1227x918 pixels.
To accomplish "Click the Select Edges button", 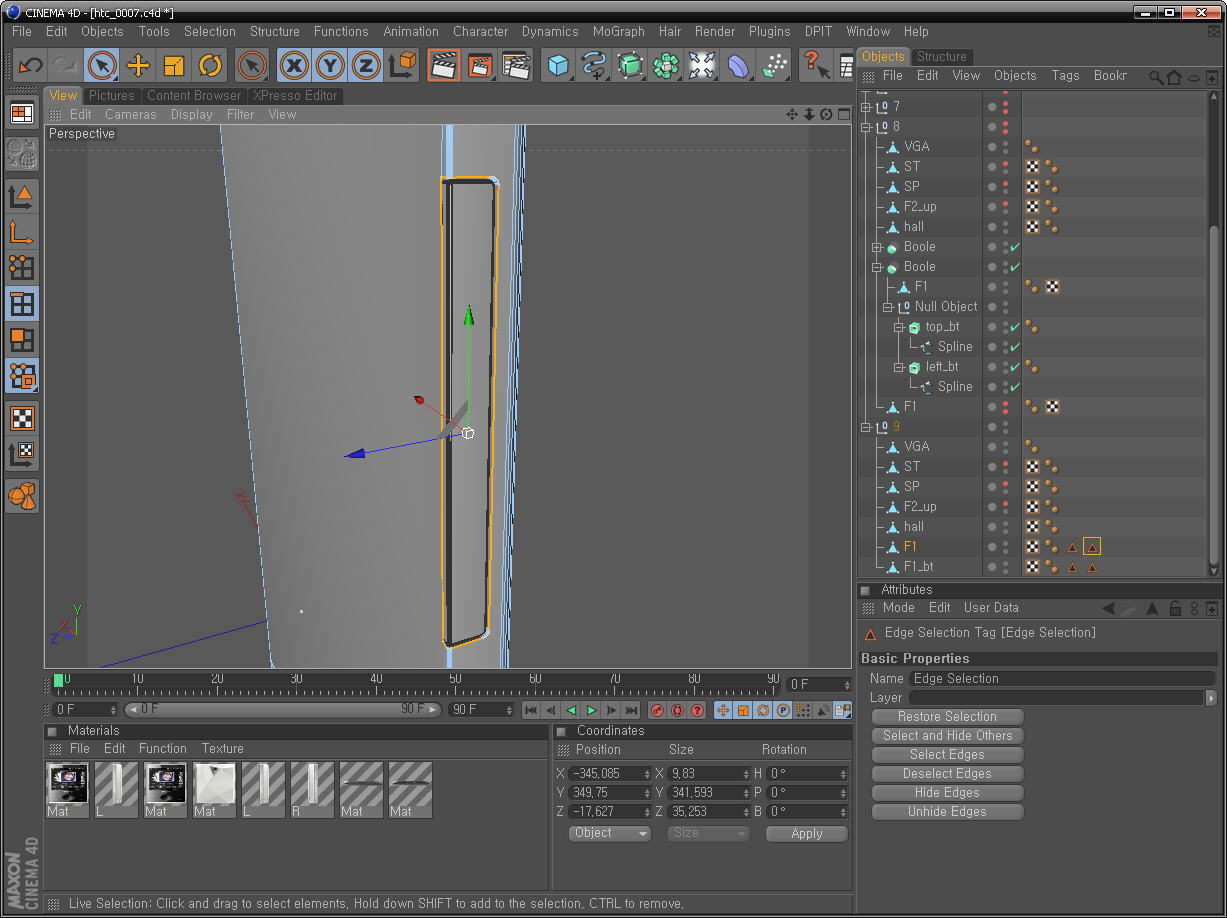I will coord(947,755).
